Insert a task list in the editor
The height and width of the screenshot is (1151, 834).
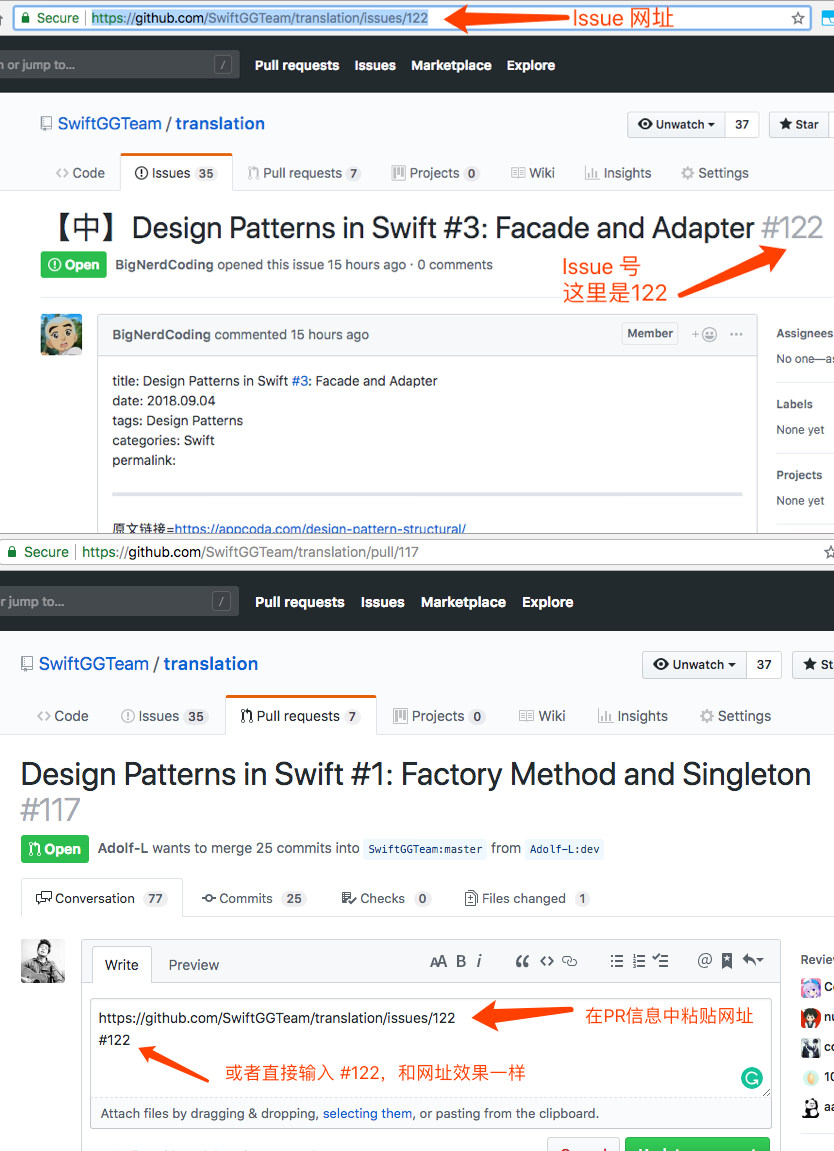pyautogui.click(x=661, y=961)
